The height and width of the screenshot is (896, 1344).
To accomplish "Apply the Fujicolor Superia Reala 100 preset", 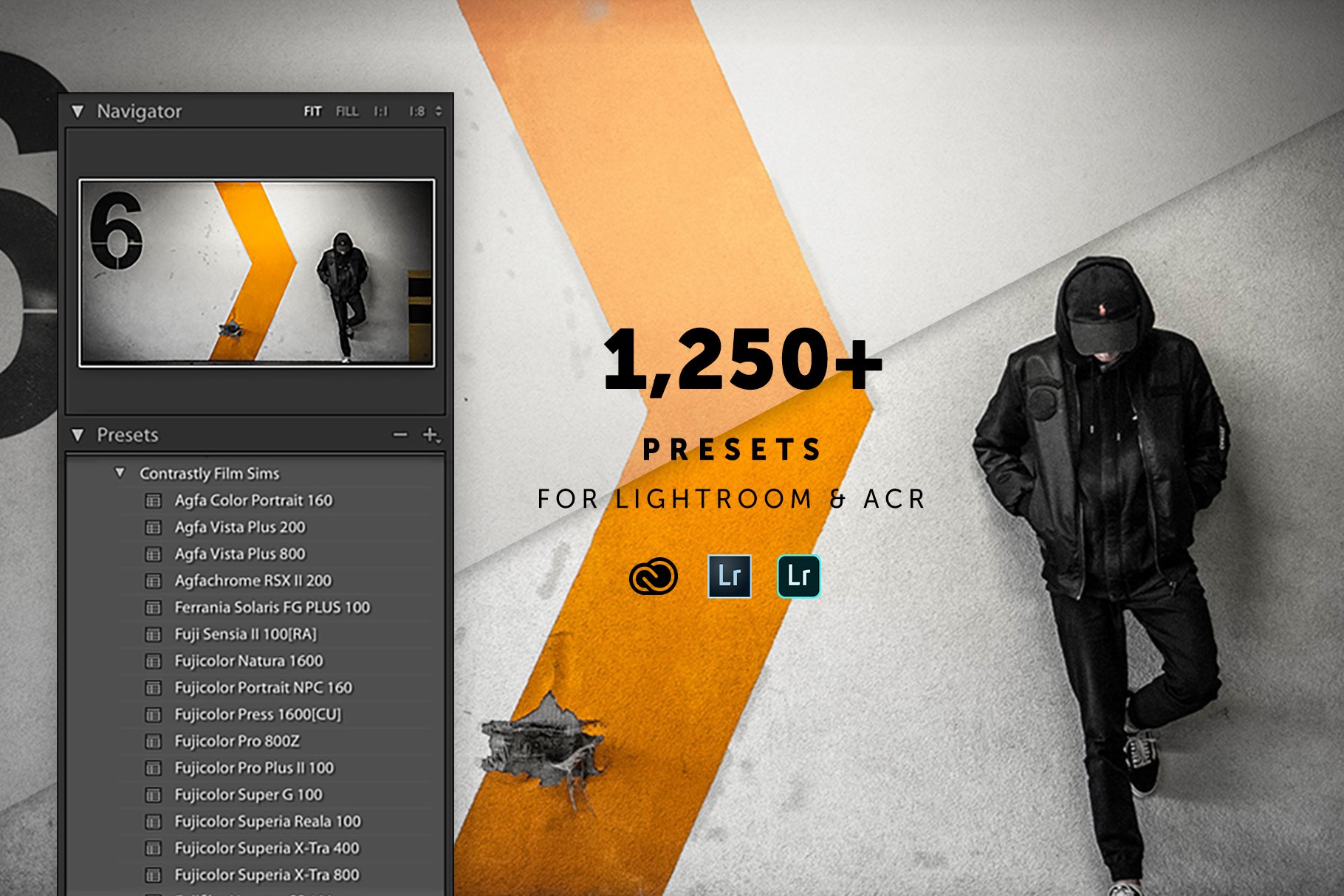I will (267, 821).
